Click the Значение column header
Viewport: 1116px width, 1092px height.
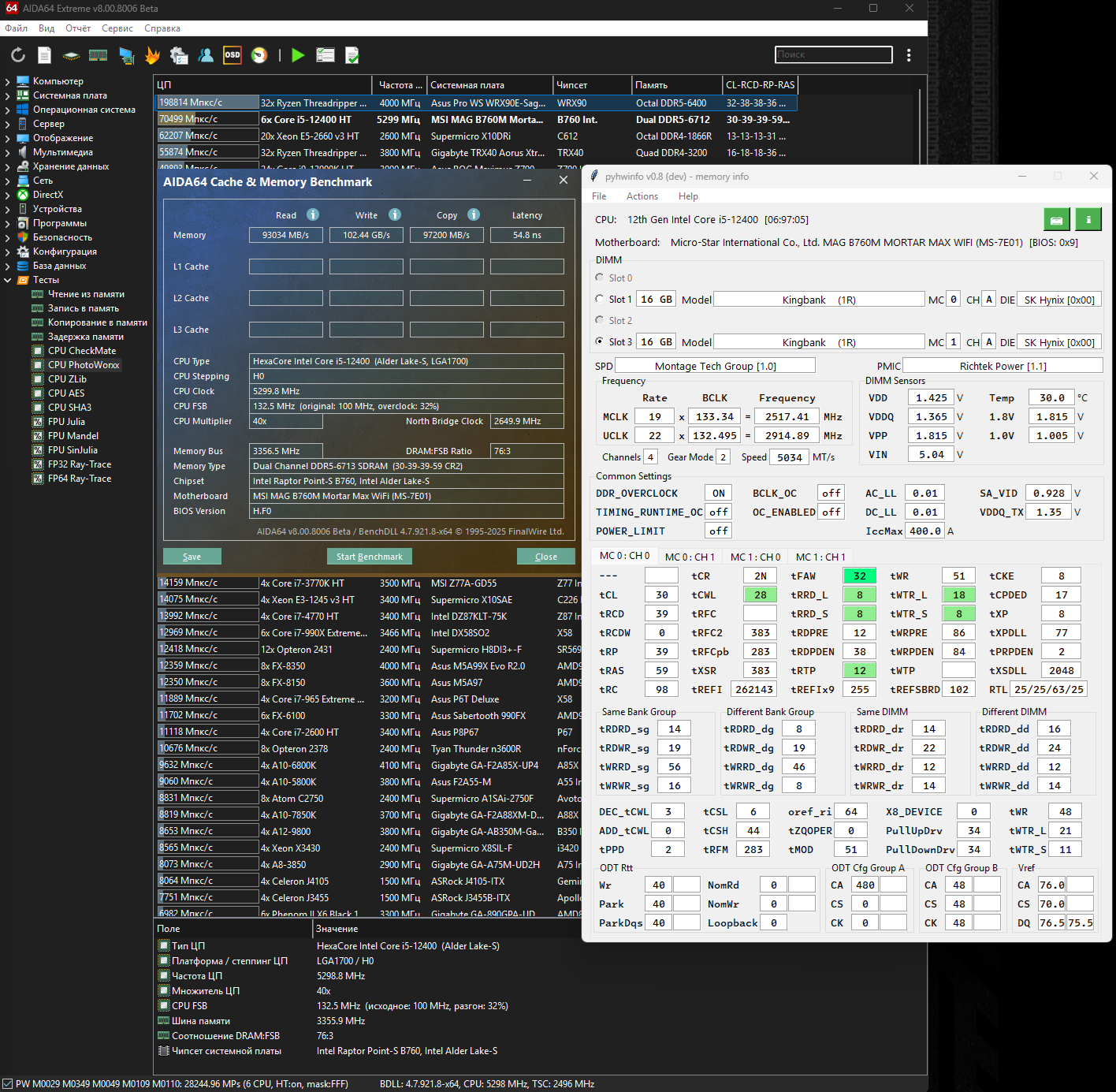coord(337,929)
